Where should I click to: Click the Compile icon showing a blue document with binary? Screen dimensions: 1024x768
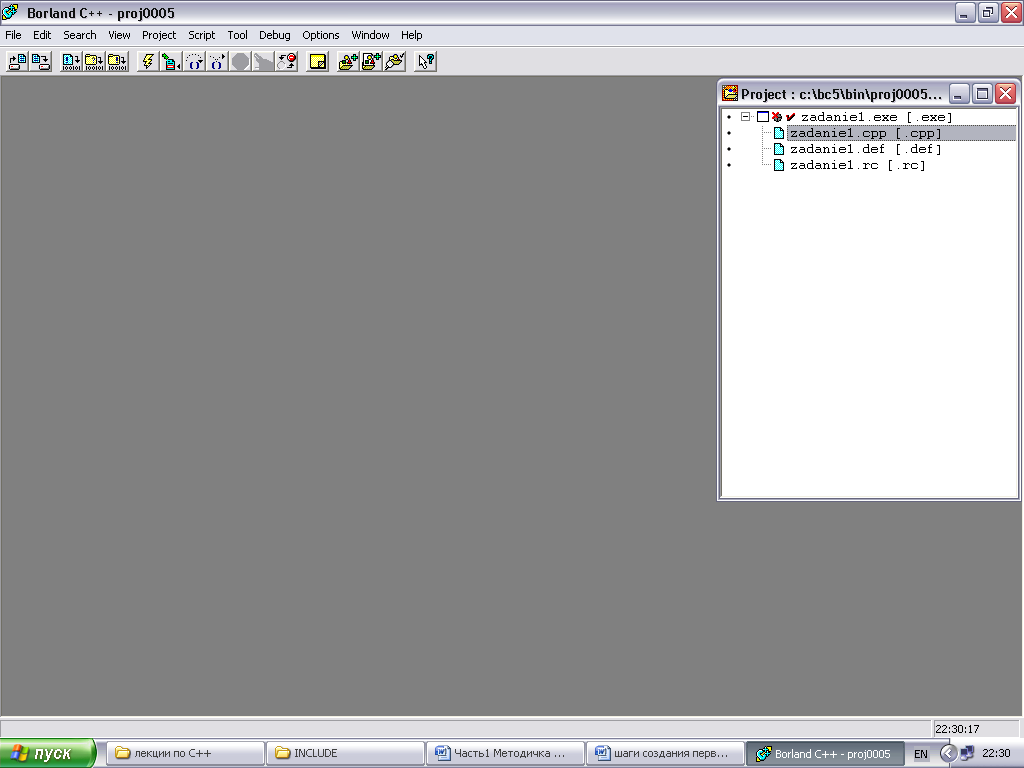[x=71, y=61]
